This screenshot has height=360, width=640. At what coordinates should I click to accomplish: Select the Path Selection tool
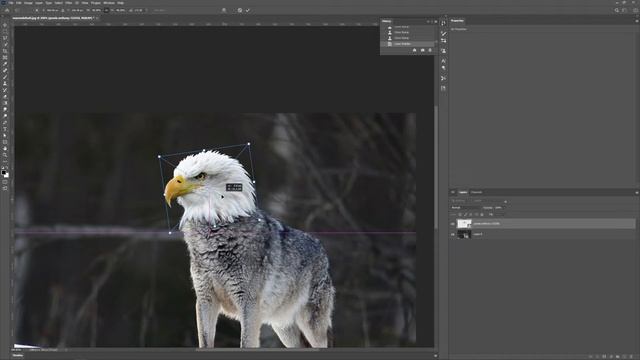5,136
